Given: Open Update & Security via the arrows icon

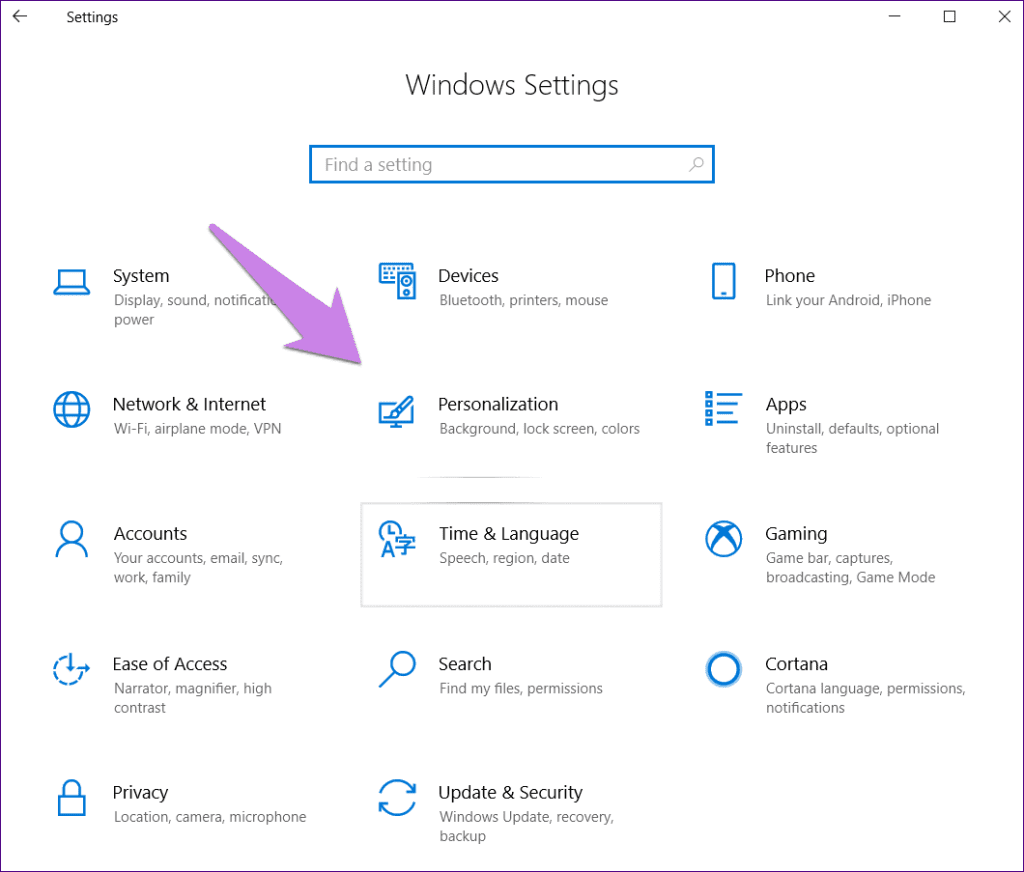Looking at the screenshot, I should 397,798.
